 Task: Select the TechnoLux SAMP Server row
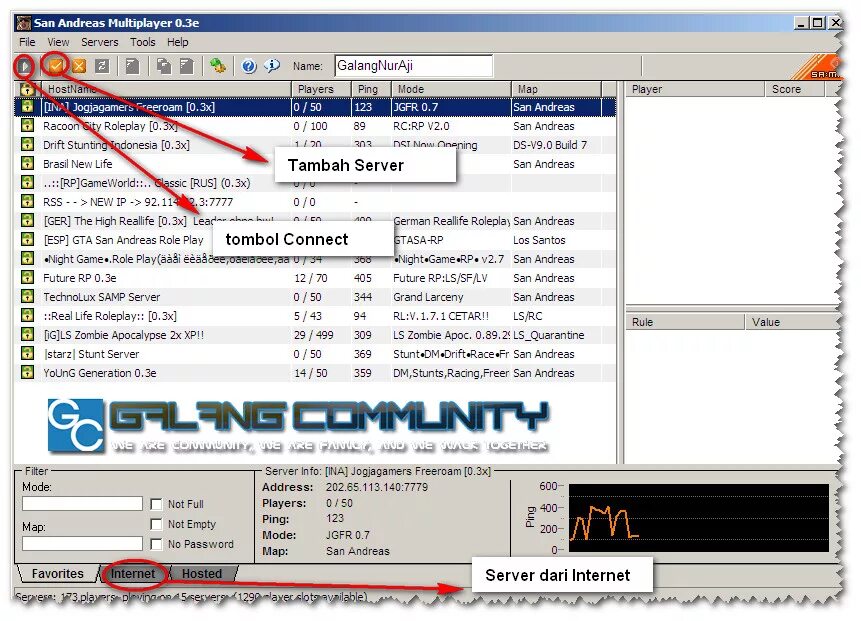point(315,297)
